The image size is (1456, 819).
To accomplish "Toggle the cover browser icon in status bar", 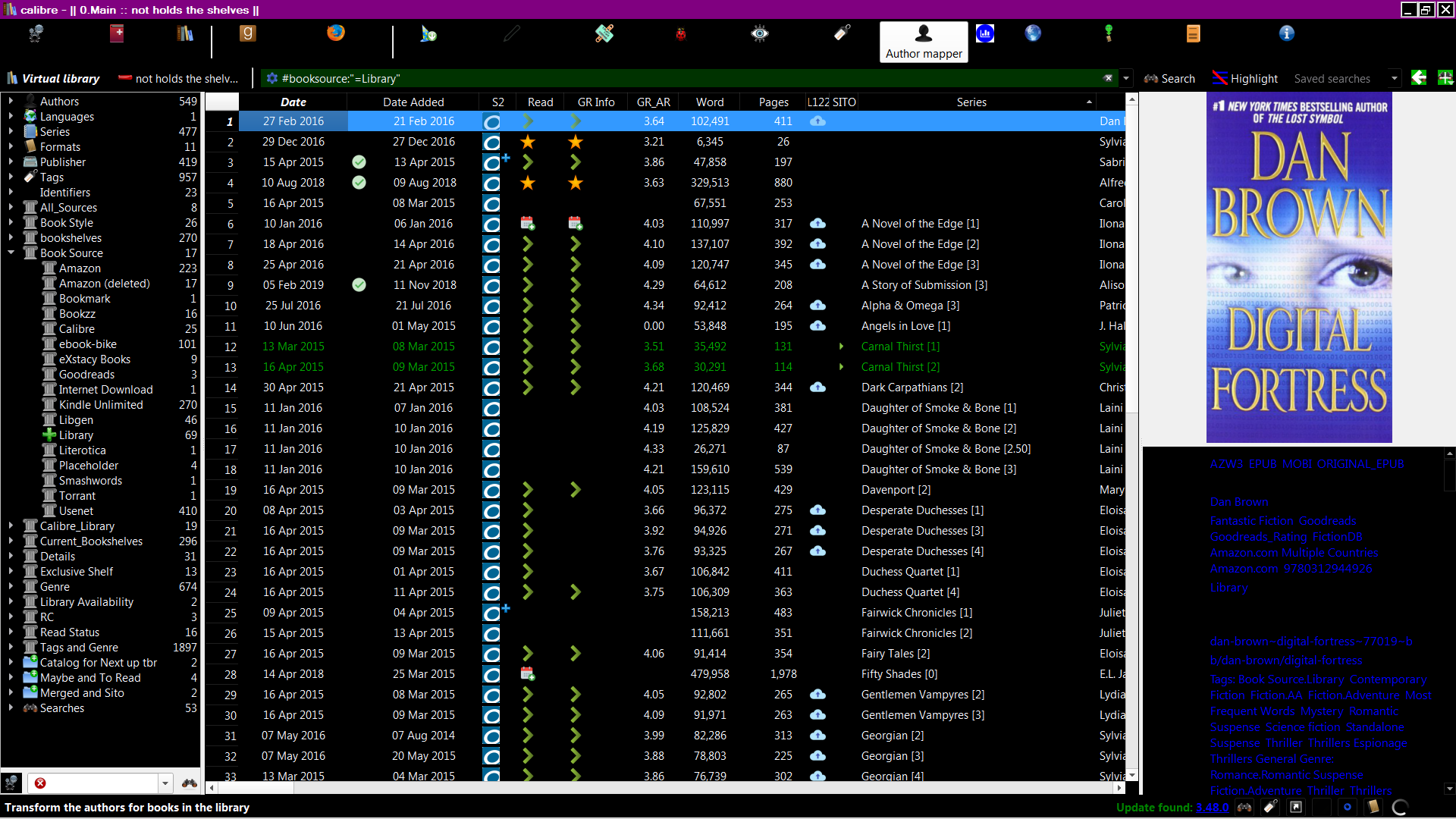I will (1296, 807).
